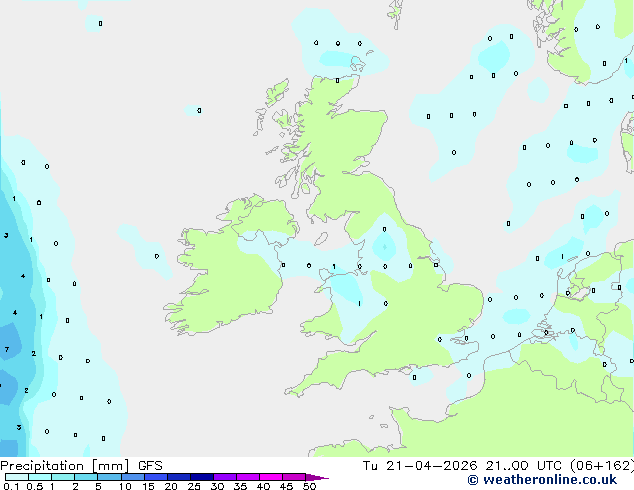The width and height of the screenshot is (634, 490).
Task: Click the 'Precipitation [mm] GFS' title text
Action: (x=81, y=466)
